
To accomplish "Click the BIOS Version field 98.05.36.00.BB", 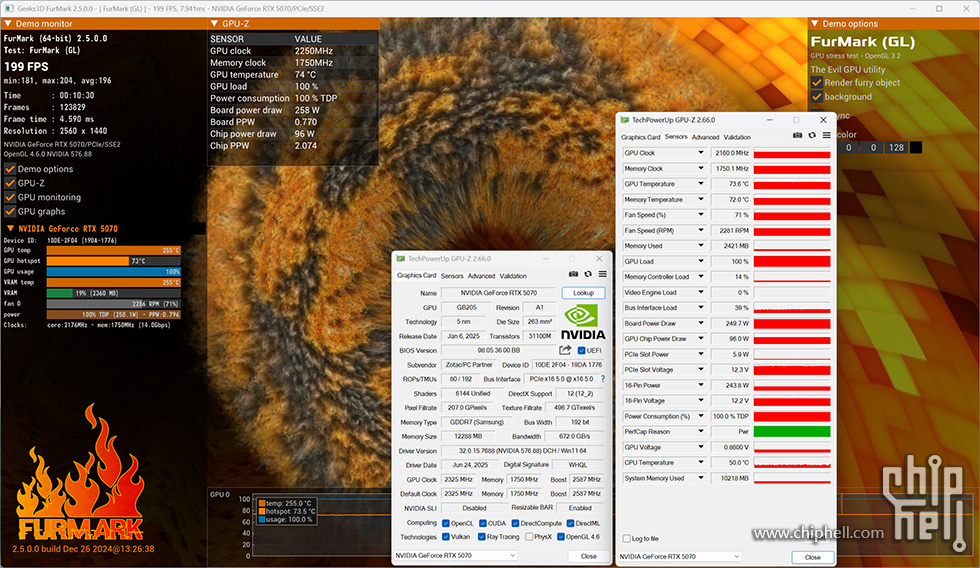I will pos(498,351).
